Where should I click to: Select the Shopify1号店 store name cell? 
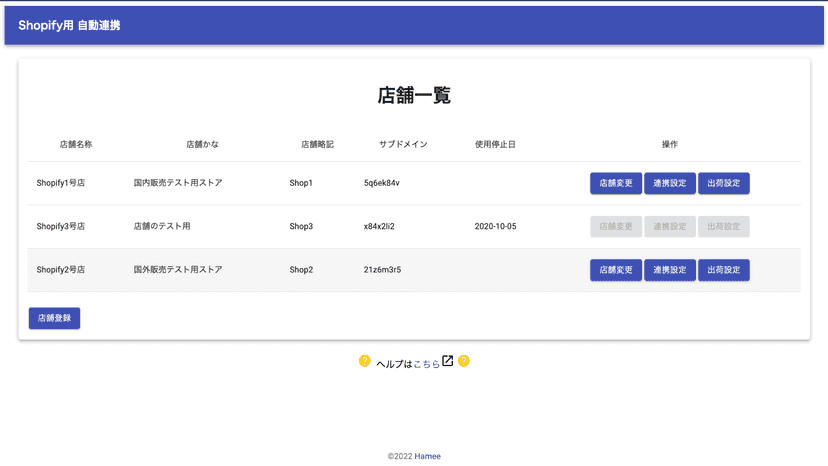click(x=61, y=183)
